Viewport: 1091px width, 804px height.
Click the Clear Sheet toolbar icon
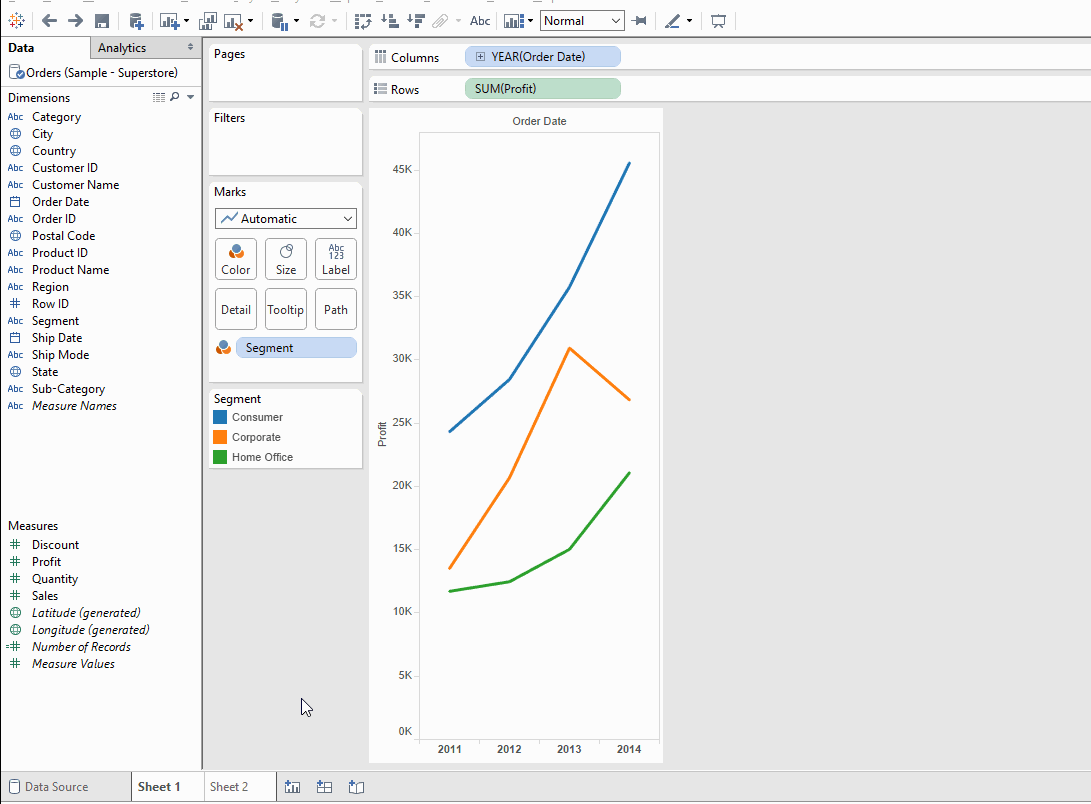pos(232,20)
